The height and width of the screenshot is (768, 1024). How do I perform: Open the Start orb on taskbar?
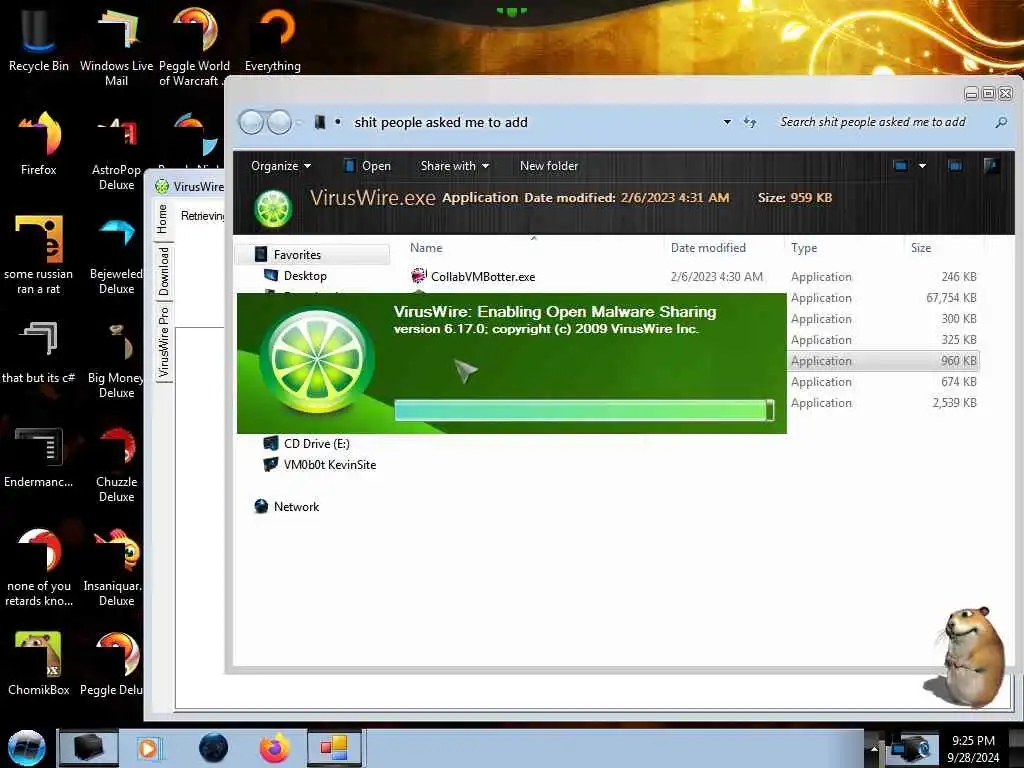click(26, 748)
